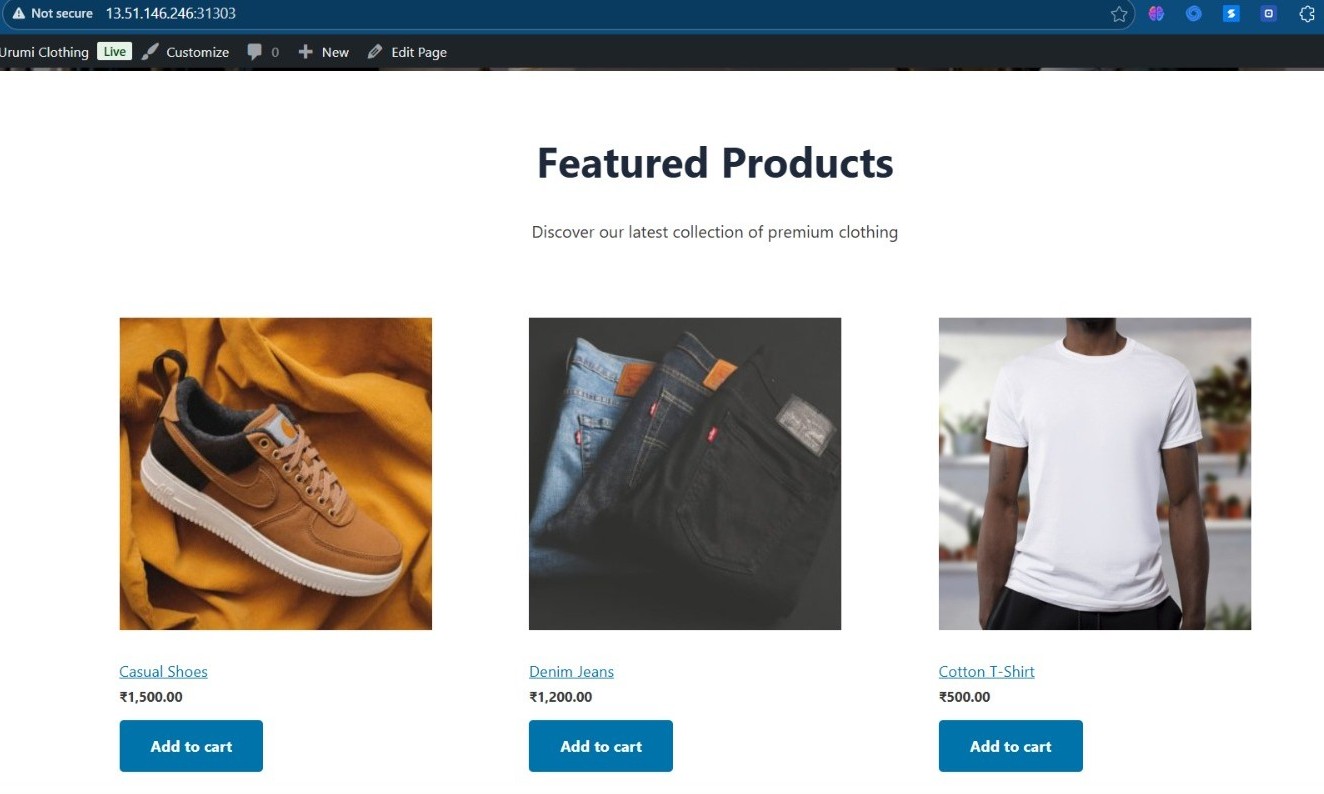Click the Denim Jeans product image
Viewport: 1324px width, 794px height.
pyautogui.click(x=685, y=474)
